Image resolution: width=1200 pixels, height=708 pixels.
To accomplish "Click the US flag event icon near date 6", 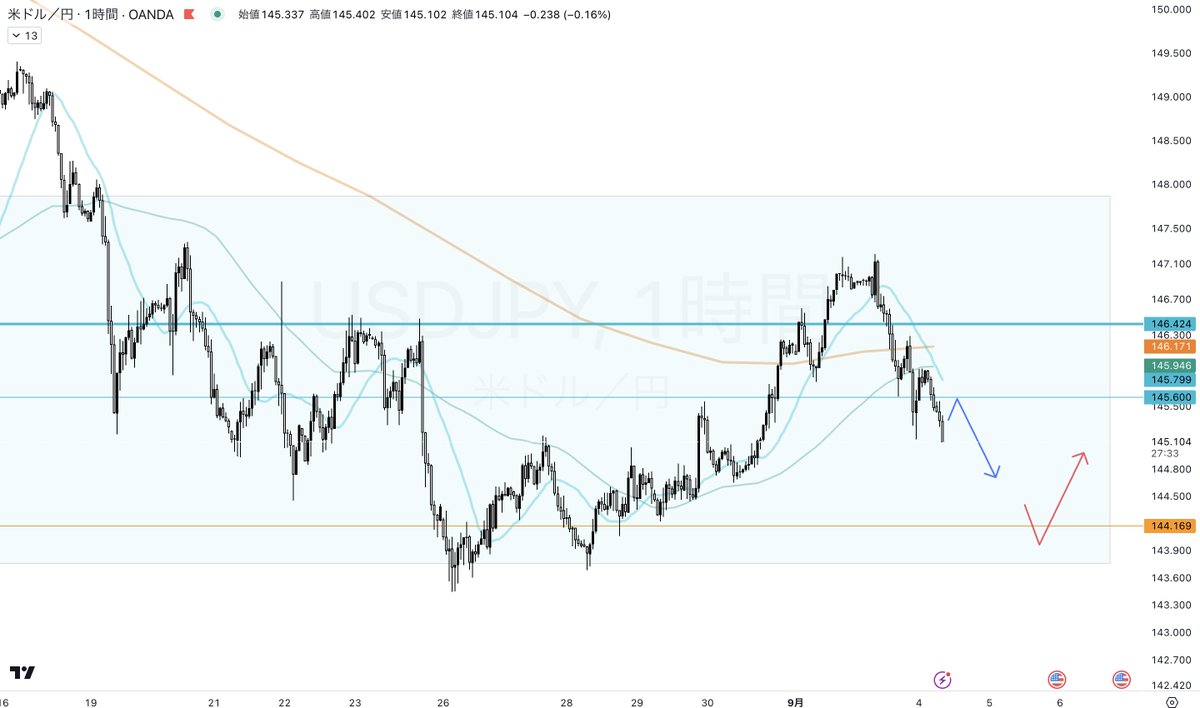I will [x=1057, y=680].
